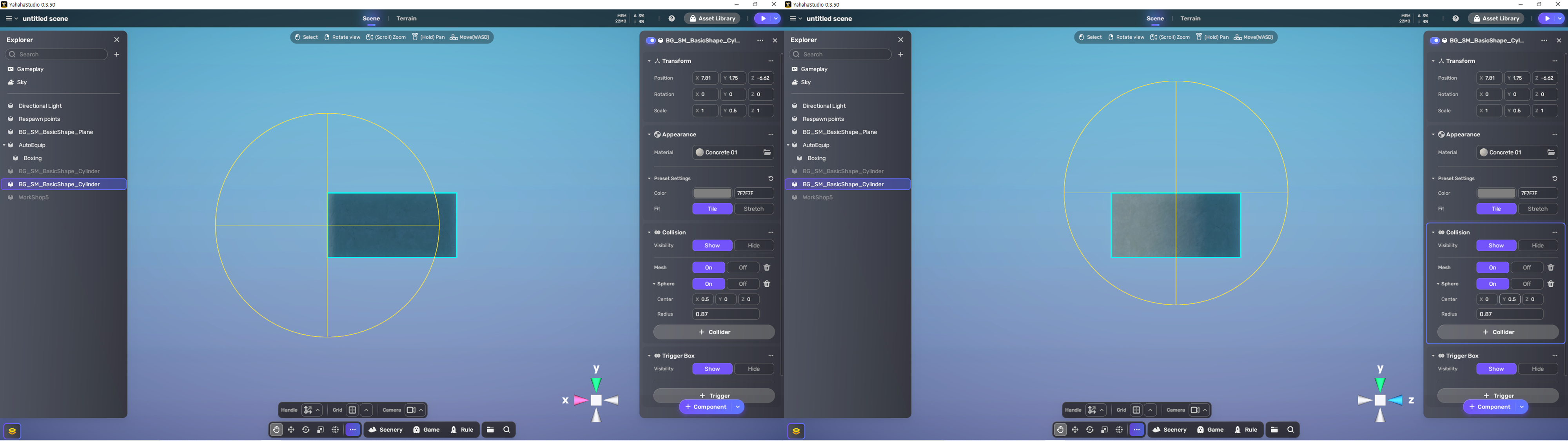Reset Preset Settings in the left window
The width and height of the screenshot is (1568, 441).
point(770,178)
